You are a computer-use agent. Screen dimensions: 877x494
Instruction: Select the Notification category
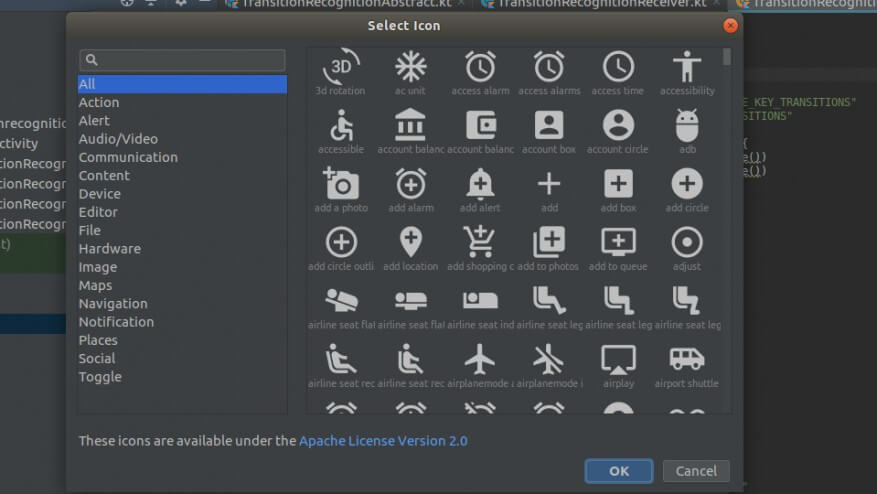click(182, 322)
